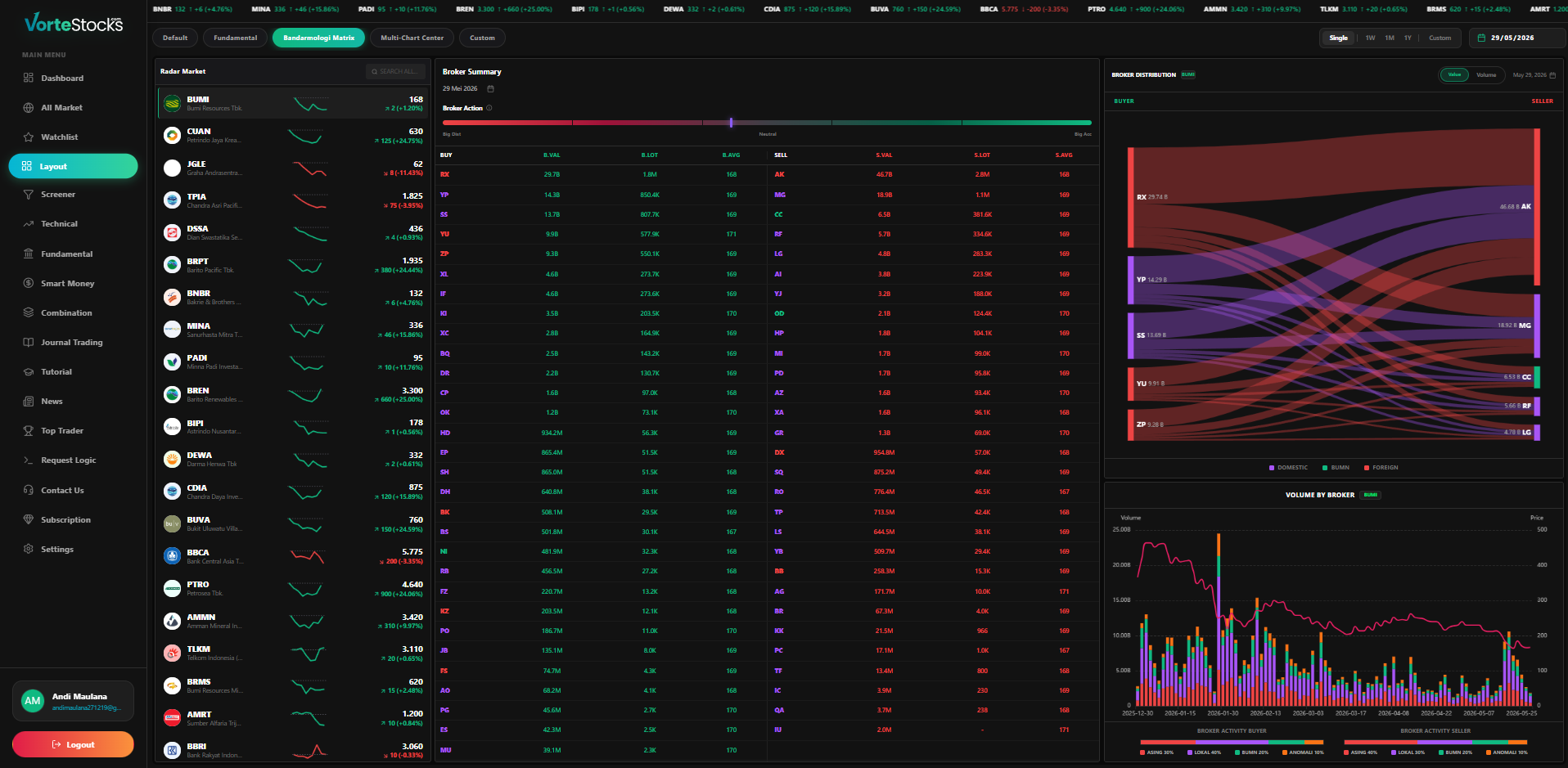Click the S.AVG column header
The width and height of the screenshot is (1568, 768).
coord(1064,155)
